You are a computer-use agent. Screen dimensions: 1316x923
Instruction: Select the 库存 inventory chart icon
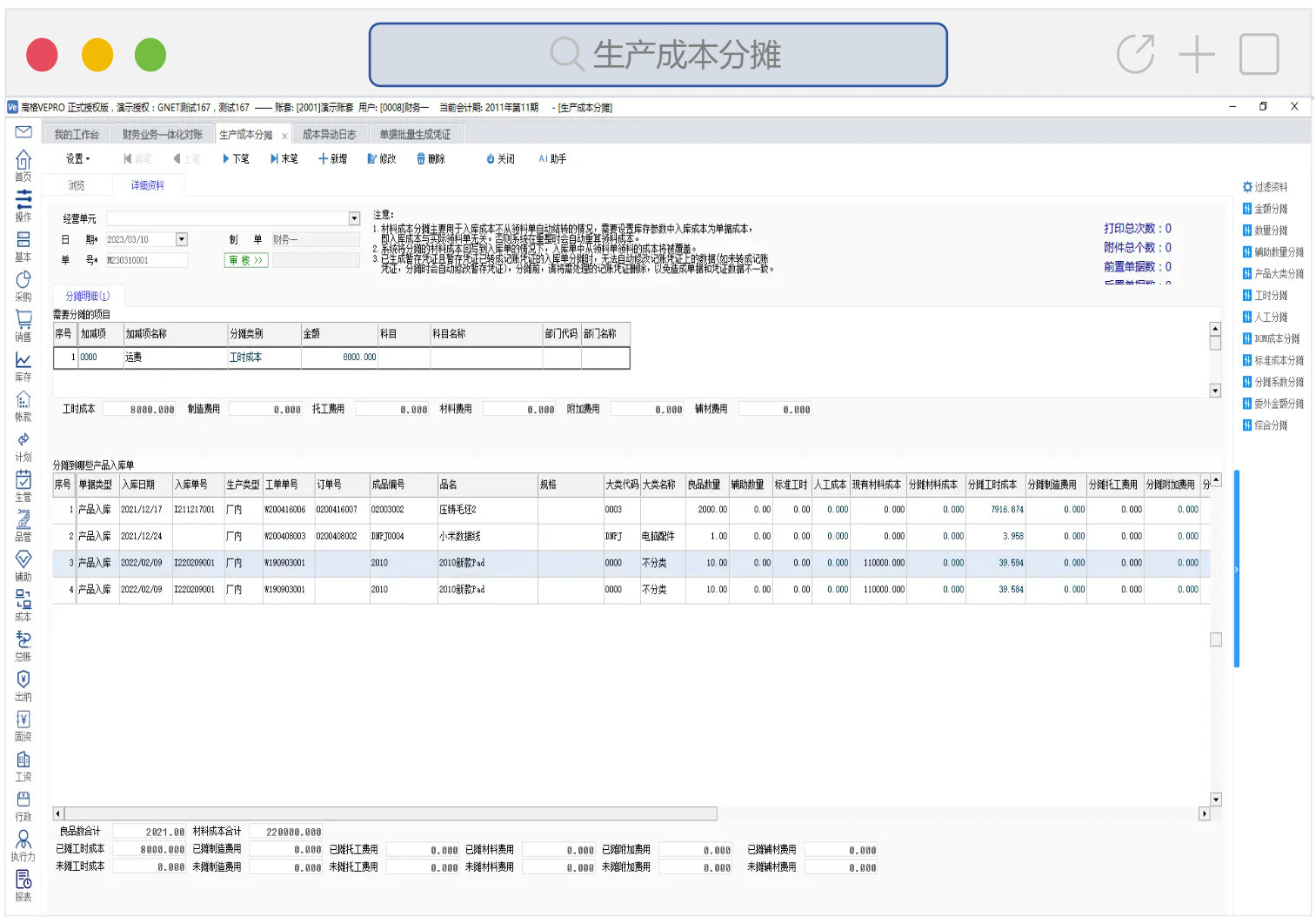tap(23, 364)
